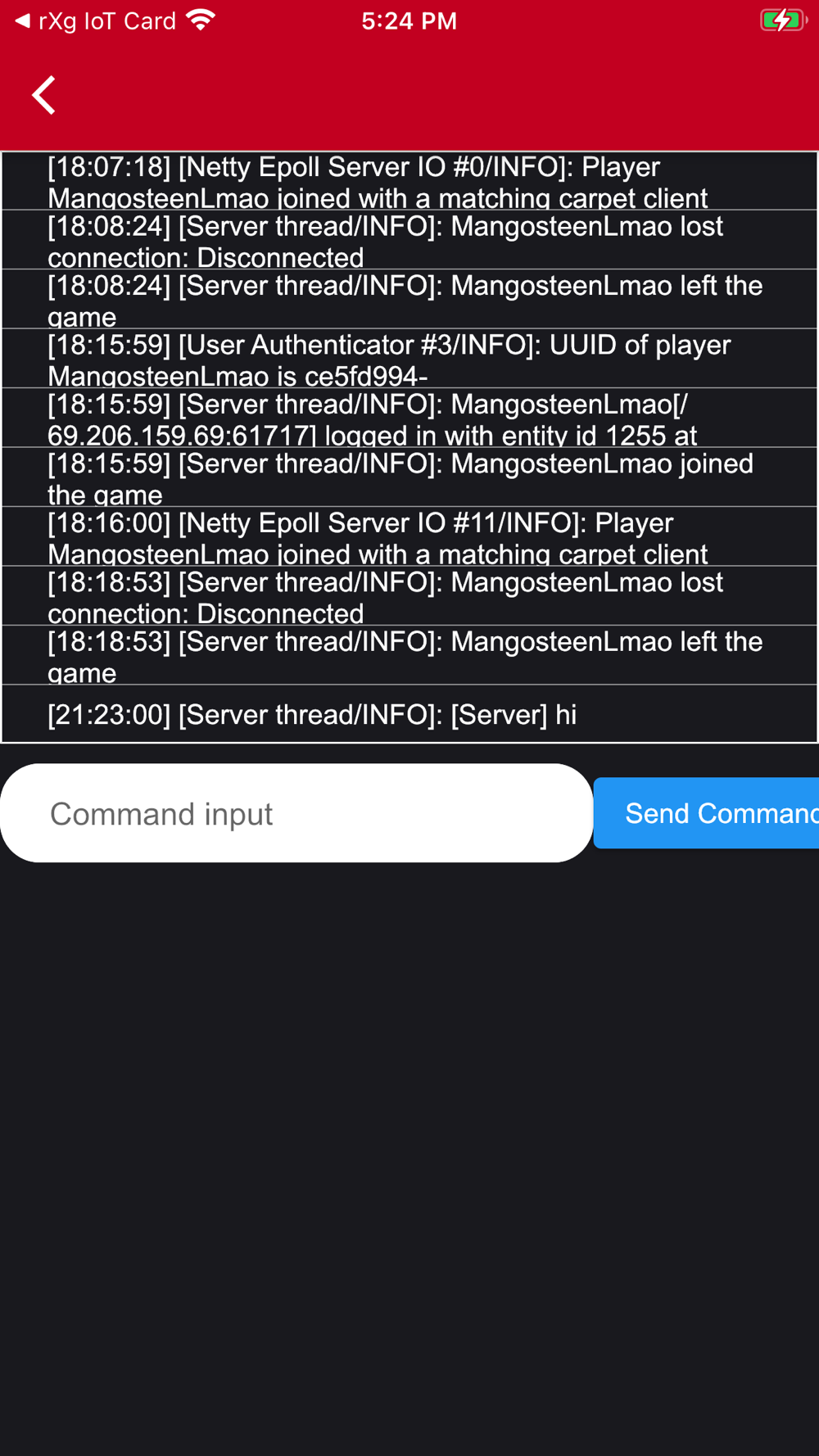The height and width of the screenshot is (1456, 819).
Task: Select the 18:07:18 Netty Epoll log entry
Action: point(409,181)
